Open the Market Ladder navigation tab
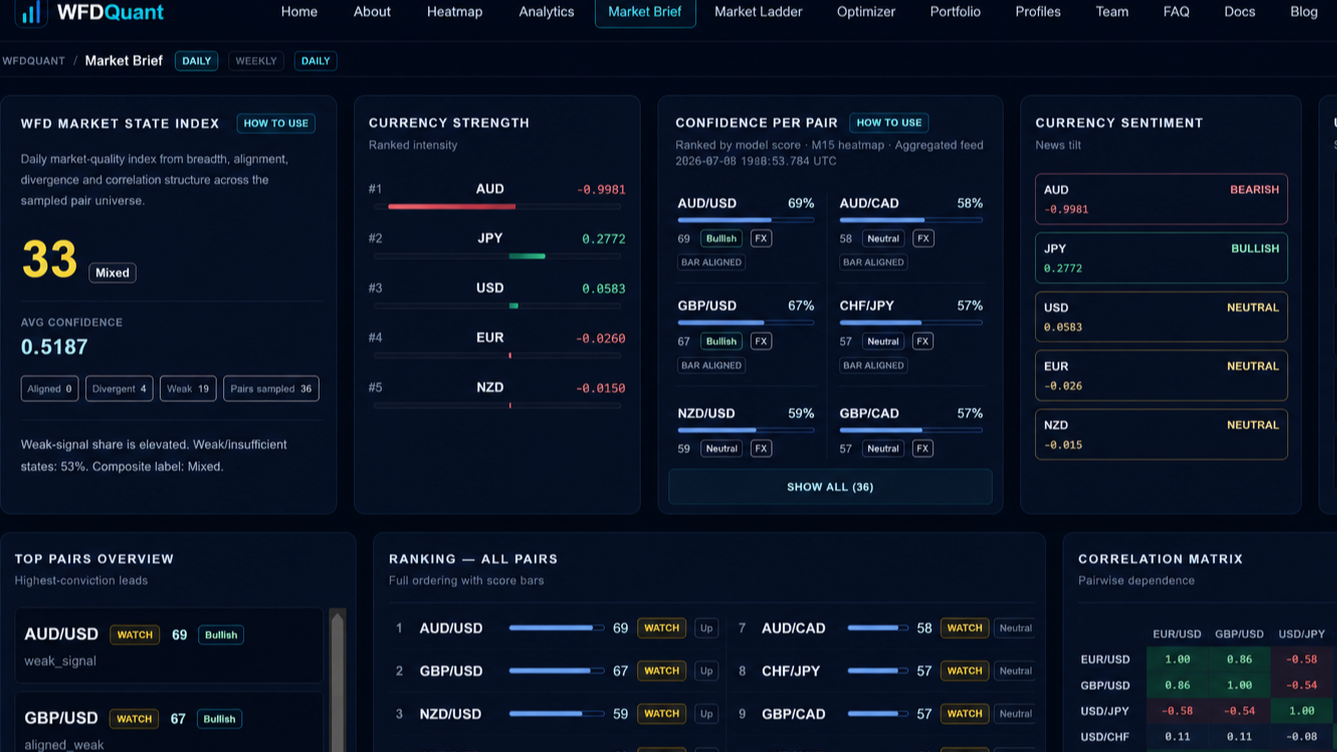This screenshot has height=752, width=1337. tap(758, 12)
